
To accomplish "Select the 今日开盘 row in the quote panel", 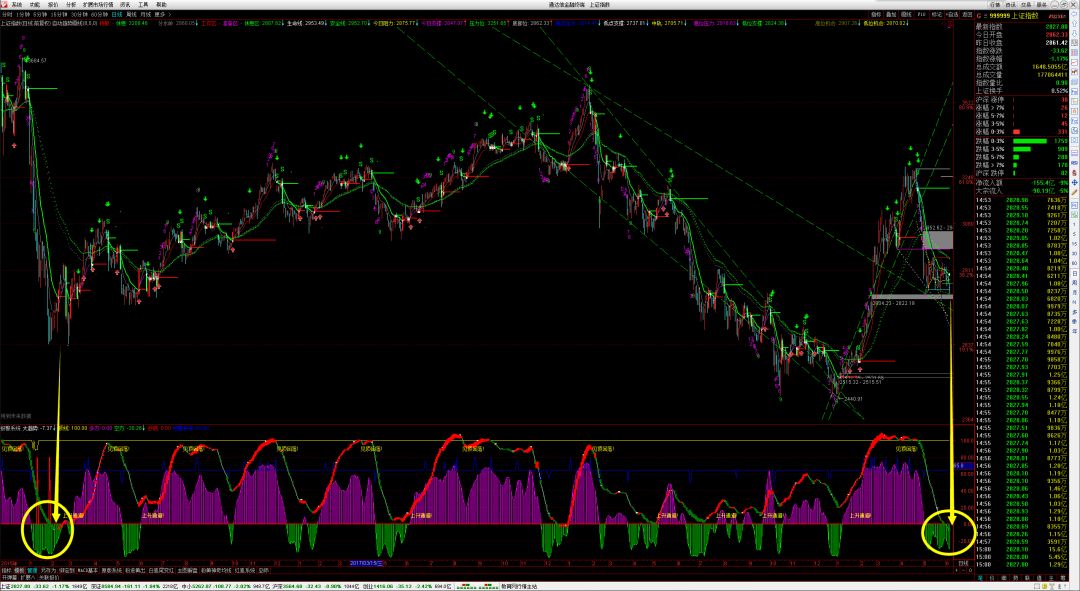I will 1021,34.
